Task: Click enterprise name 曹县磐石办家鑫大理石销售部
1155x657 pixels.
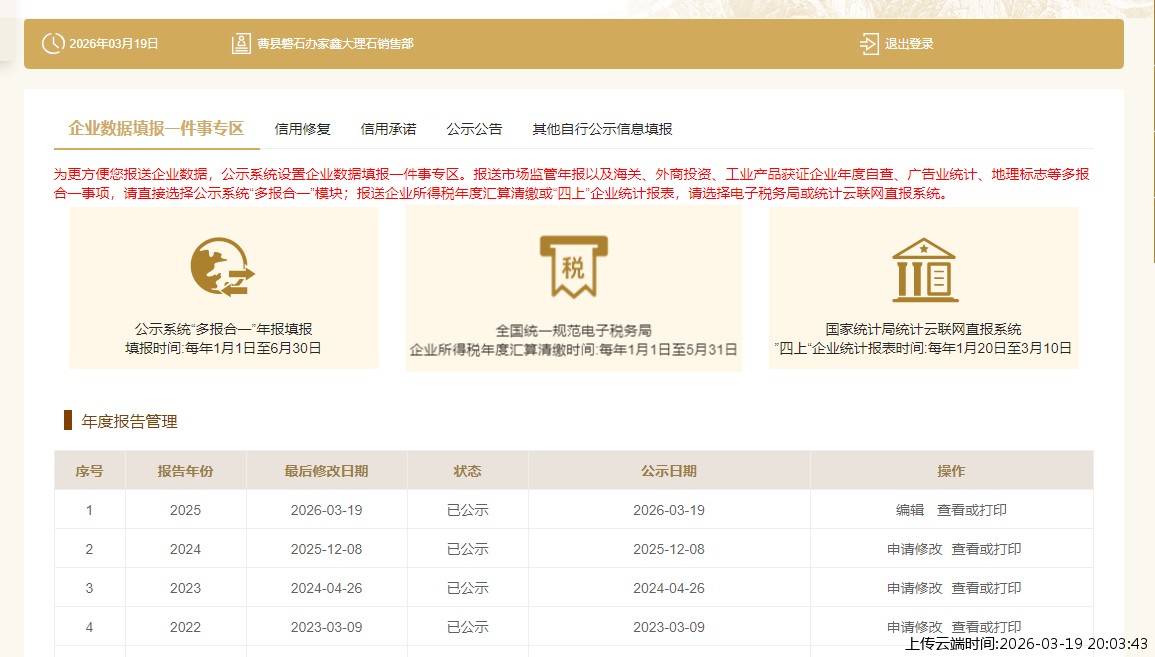Action: [334, 44]
